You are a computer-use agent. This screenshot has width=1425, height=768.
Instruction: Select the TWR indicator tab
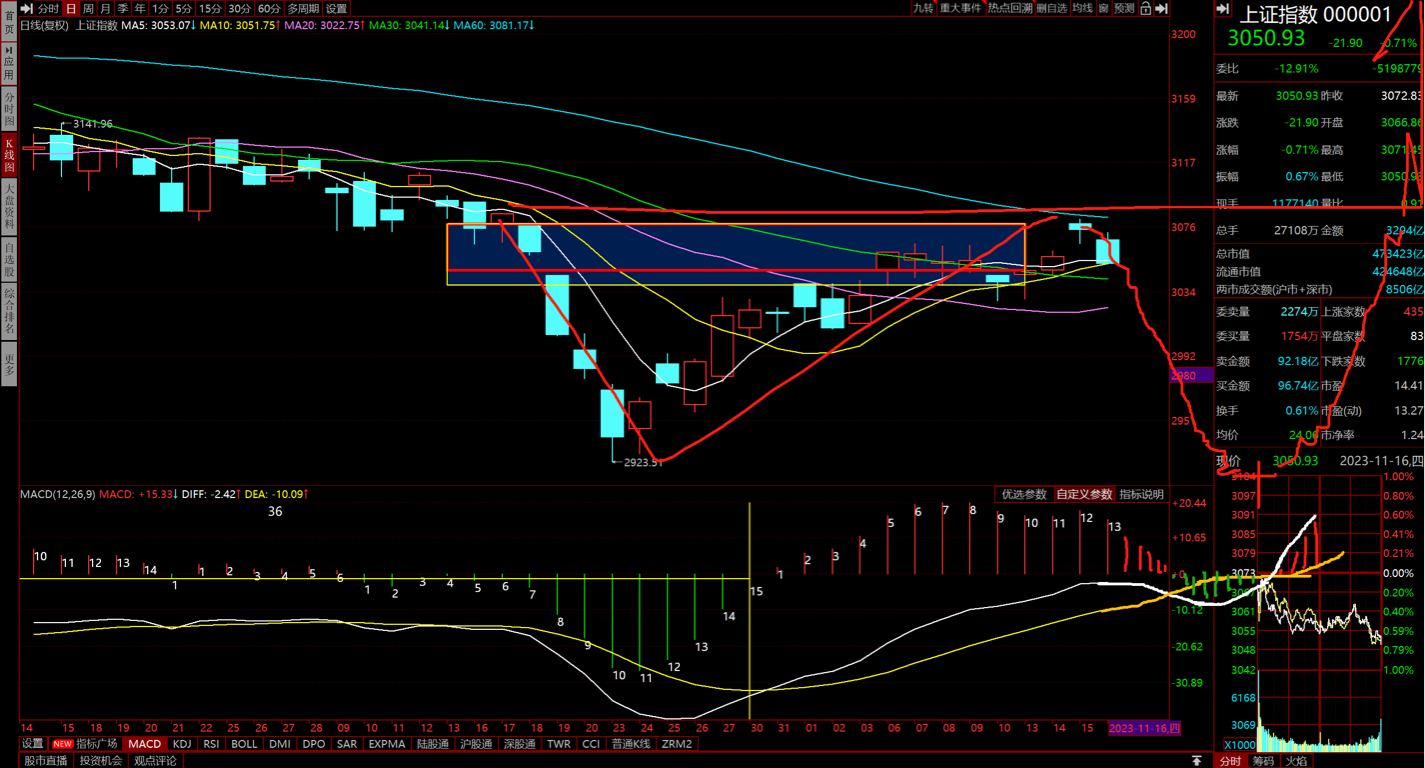559,744
